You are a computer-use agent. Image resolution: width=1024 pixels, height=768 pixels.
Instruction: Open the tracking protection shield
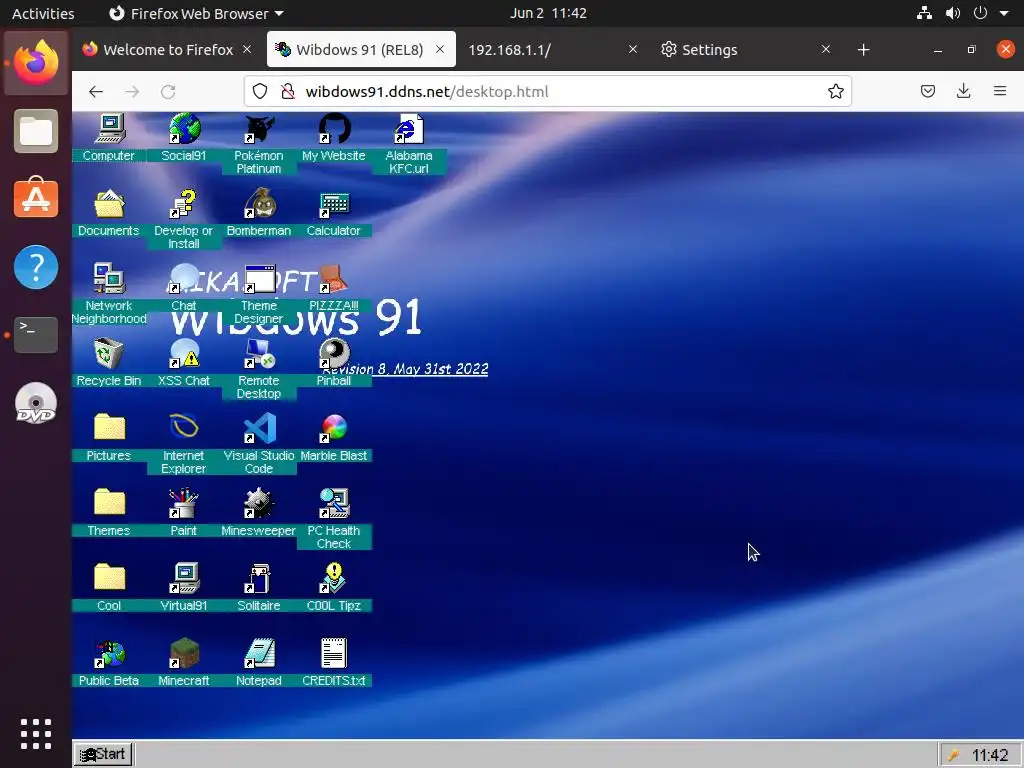point(260,91)
